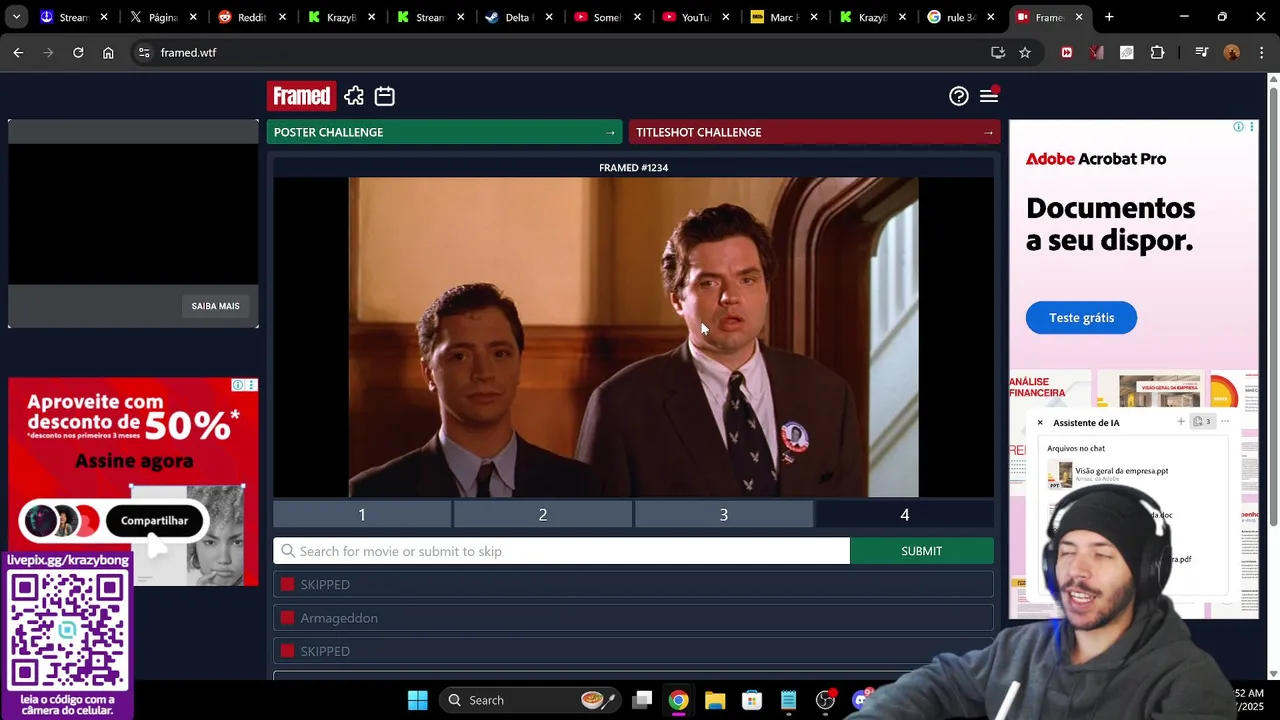
Task: Open the media control icon in toolbar
Action: [1202, 52]
